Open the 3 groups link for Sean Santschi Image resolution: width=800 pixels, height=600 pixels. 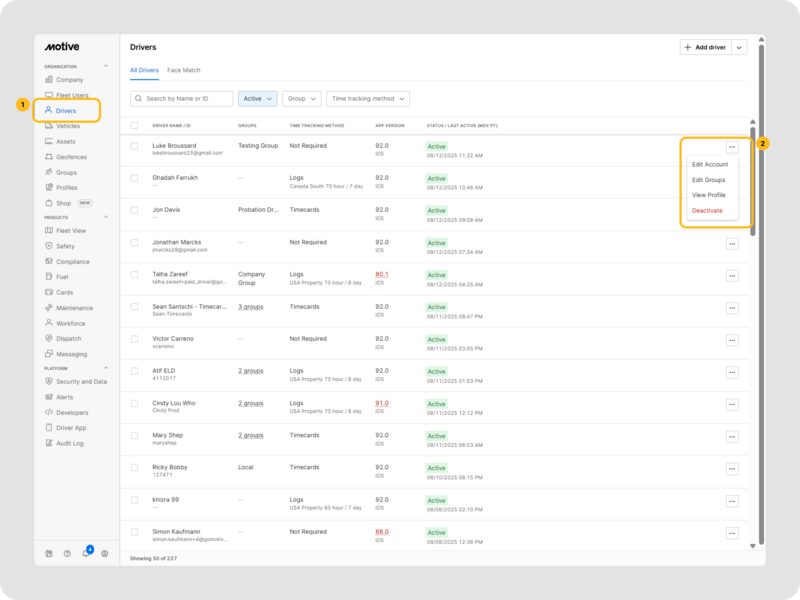tap(250, 307)
